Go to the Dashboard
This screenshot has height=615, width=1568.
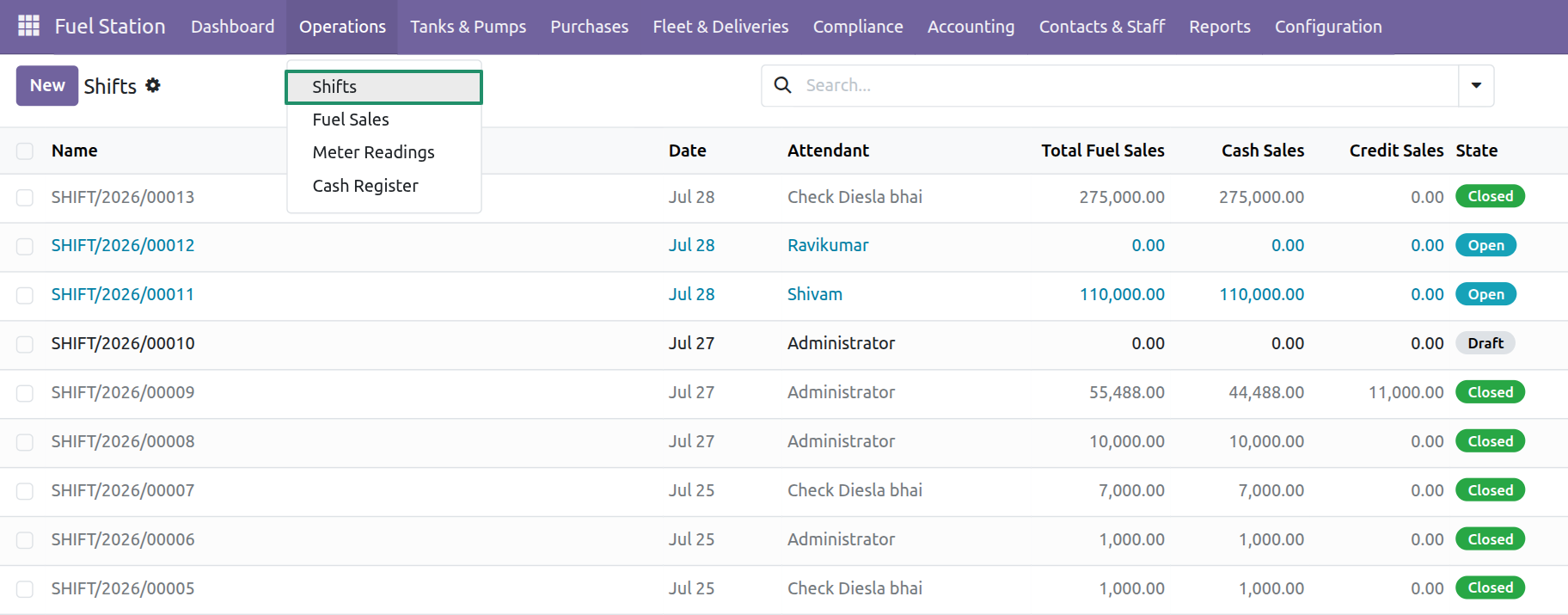pos(232,27)
